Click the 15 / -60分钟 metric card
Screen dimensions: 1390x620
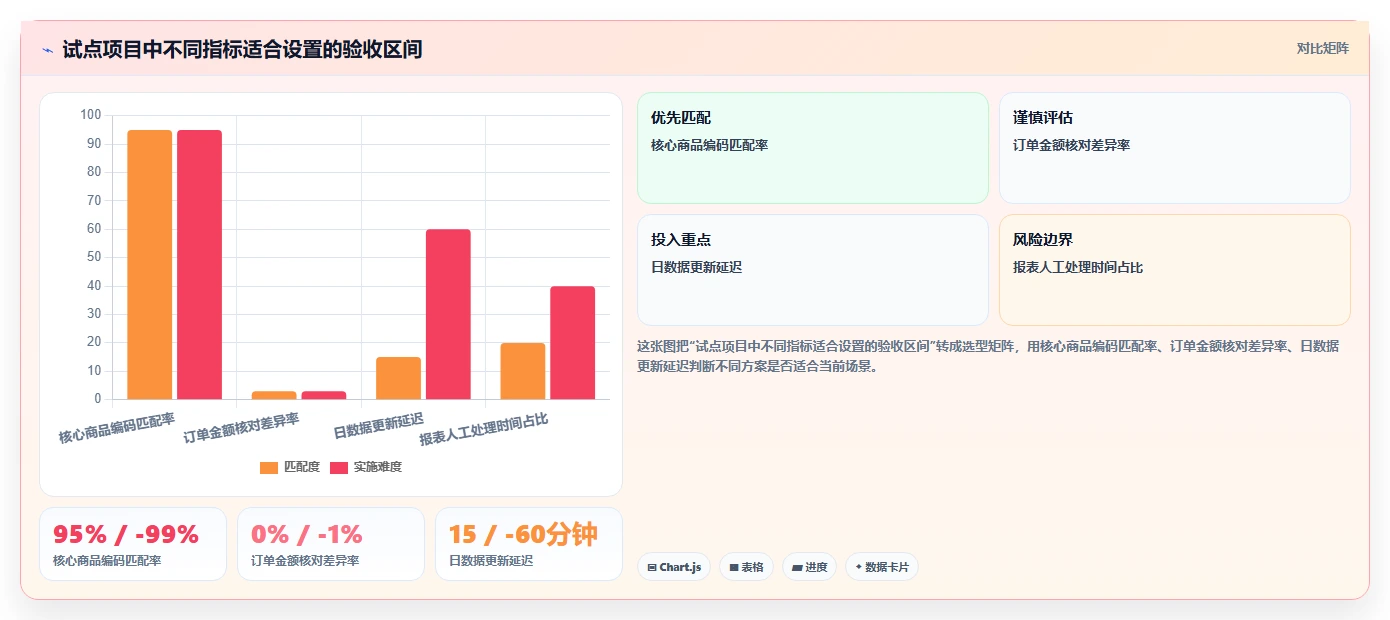coord(529,544)
